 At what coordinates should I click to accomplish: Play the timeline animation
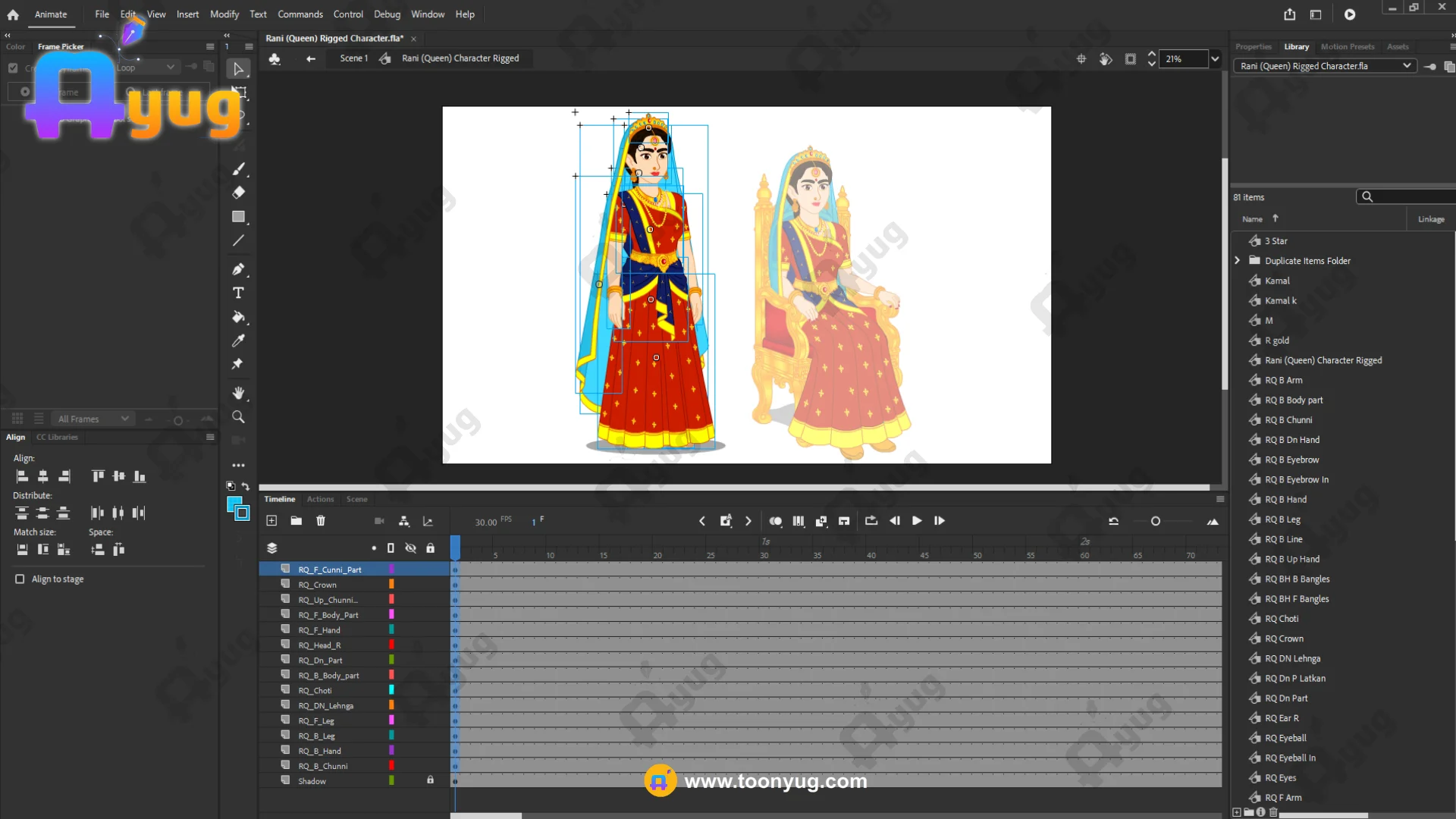click(x=917, y=521)
